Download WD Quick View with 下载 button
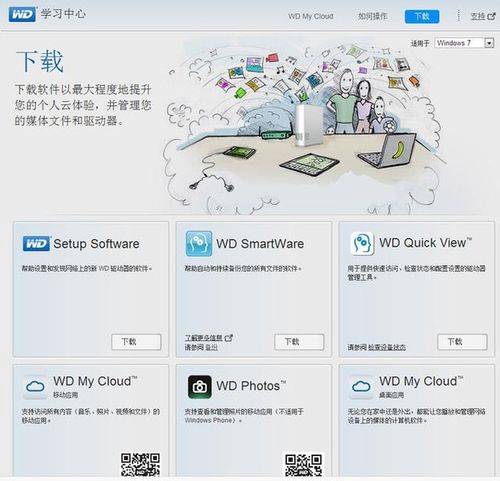The height and width of the screenshot is (481, 500). pyautogui.click(x=462, y=342)
